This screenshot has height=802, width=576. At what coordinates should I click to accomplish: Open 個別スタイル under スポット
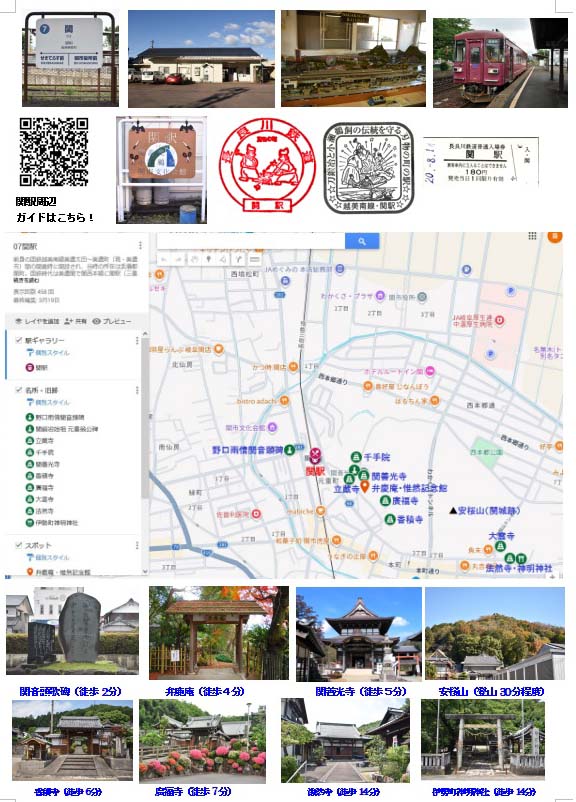[x=48, y=557]
